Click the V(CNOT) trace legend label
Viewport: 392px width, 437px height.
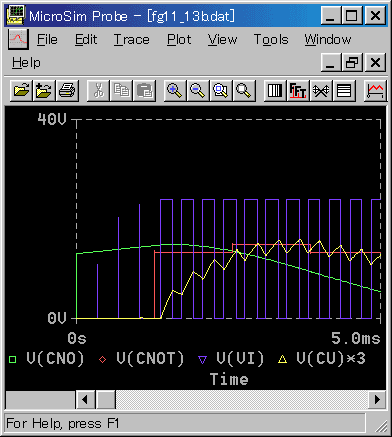point(150,359)
